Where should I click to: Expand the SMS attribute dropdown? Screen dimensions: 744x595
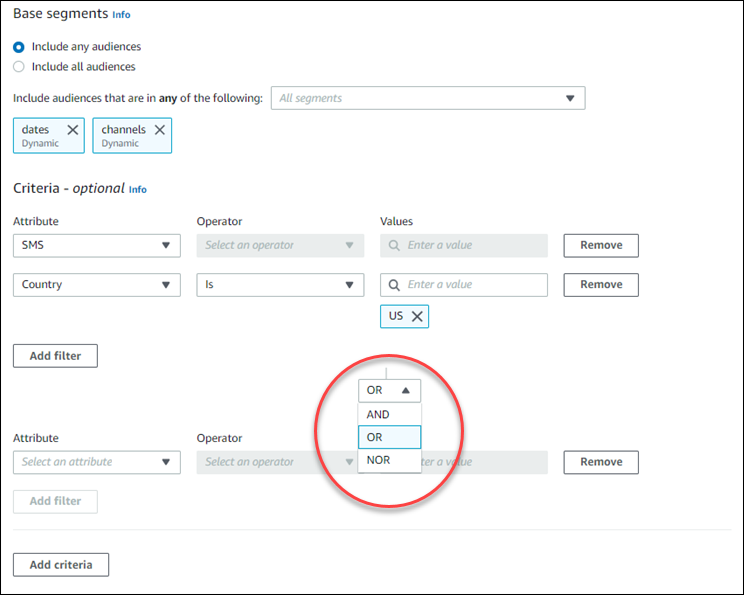point(97,245)
